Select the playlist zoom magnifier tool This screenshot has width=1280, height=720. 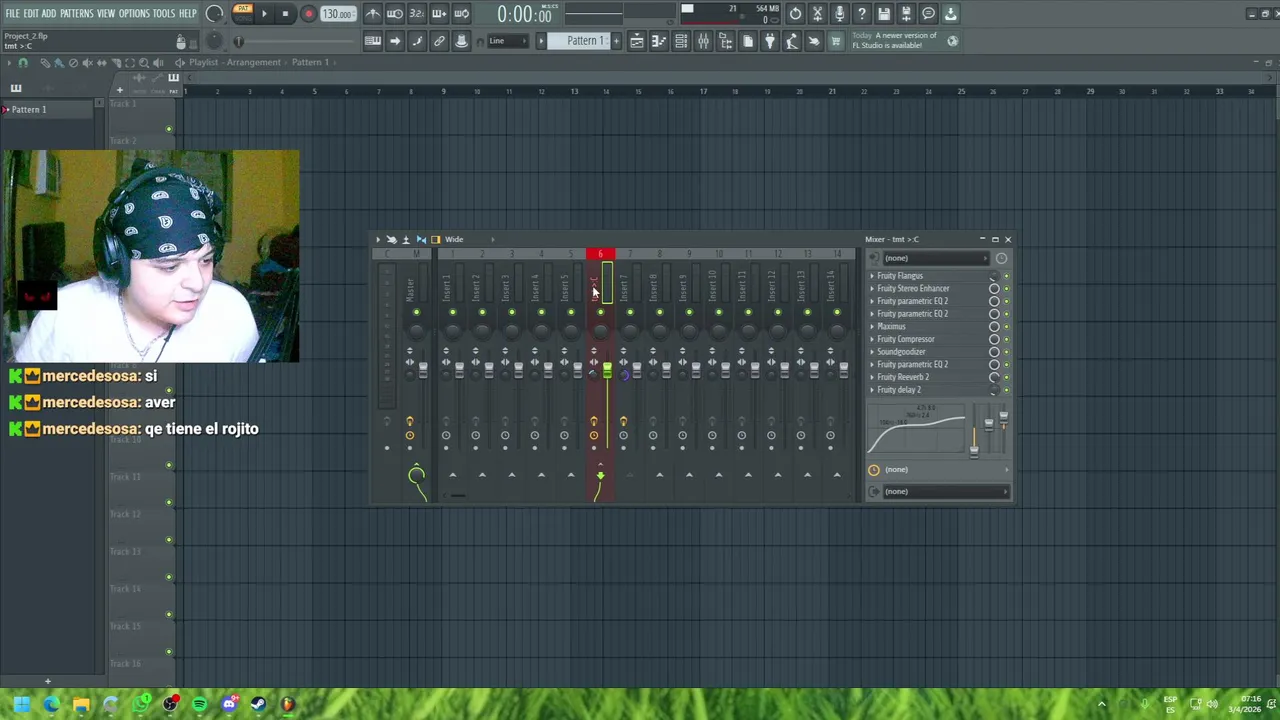[x=143, y=62]
